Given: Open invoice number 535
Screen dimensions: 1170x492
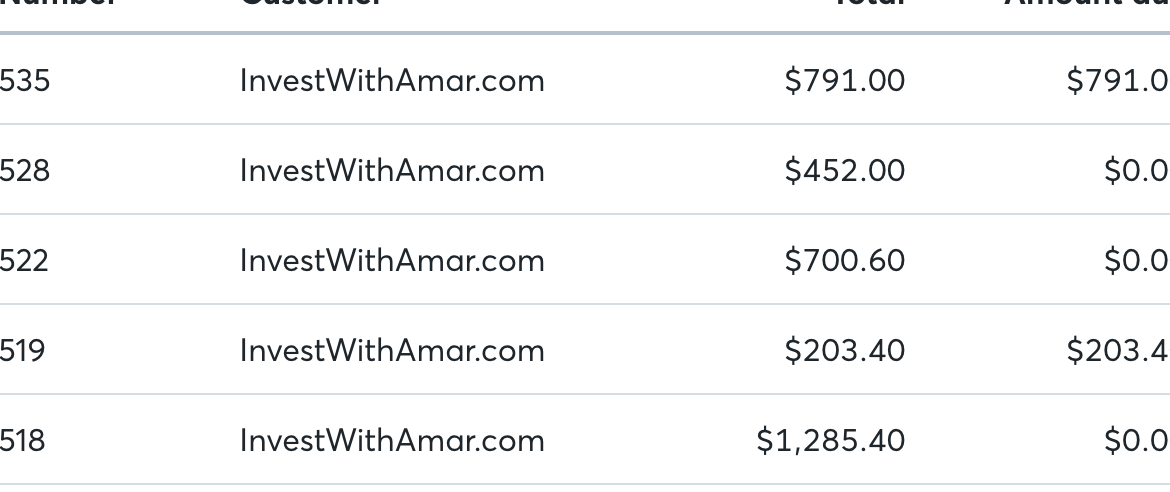Looking at the screenshot, I should click(x=25, y=80).
